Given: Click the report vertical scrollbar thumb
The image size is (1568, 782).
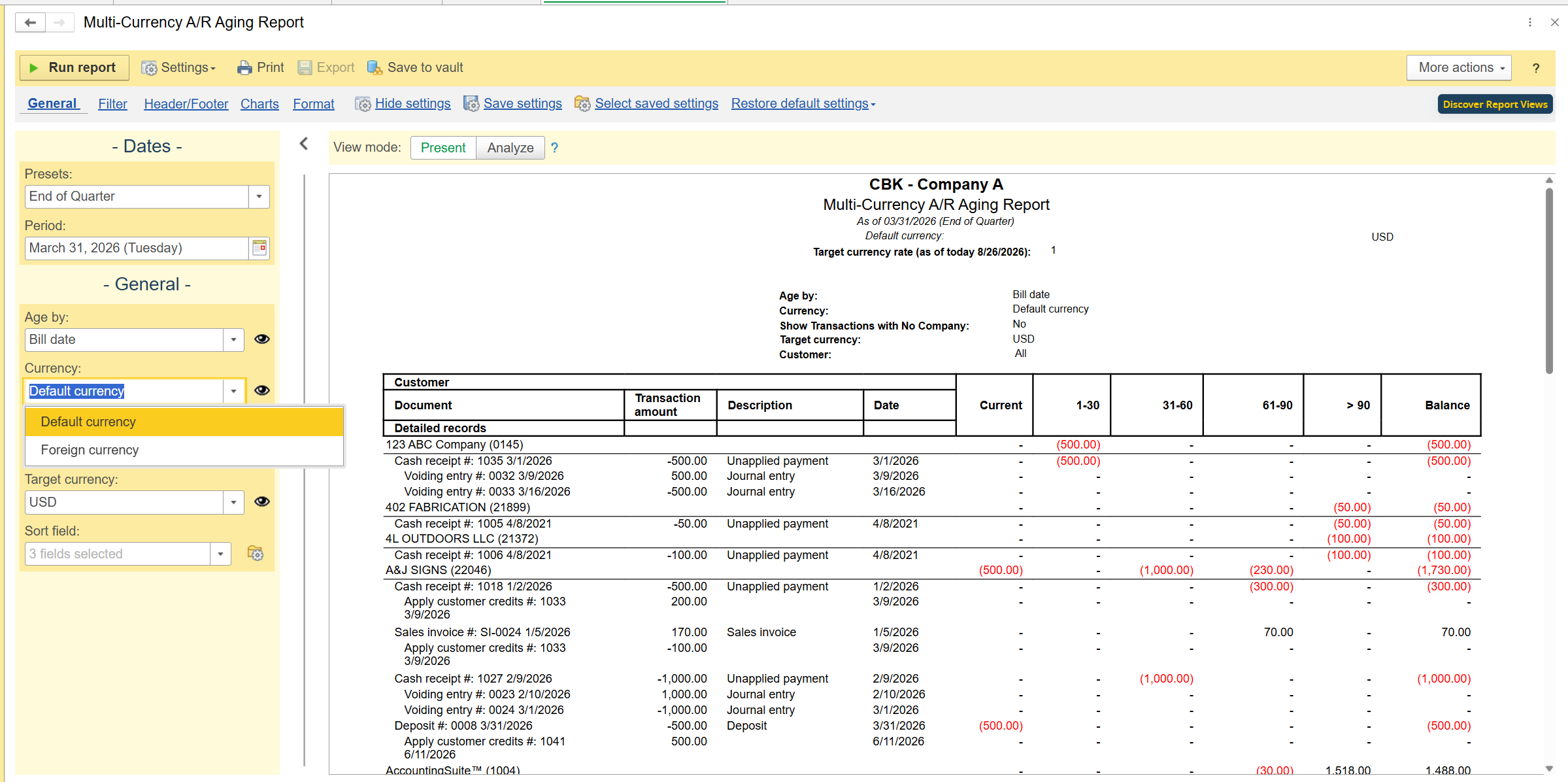Looking at the screenshot, I should coord(1549,281).
